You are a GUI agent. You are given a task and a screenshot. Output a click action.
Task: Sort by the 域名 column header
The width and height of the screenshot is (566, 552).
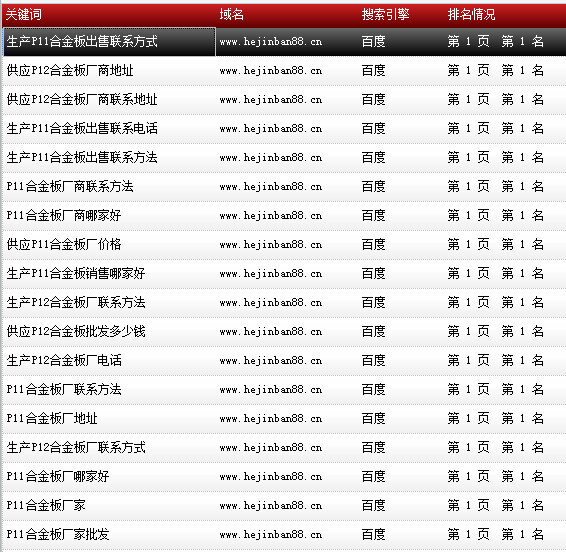232,15
